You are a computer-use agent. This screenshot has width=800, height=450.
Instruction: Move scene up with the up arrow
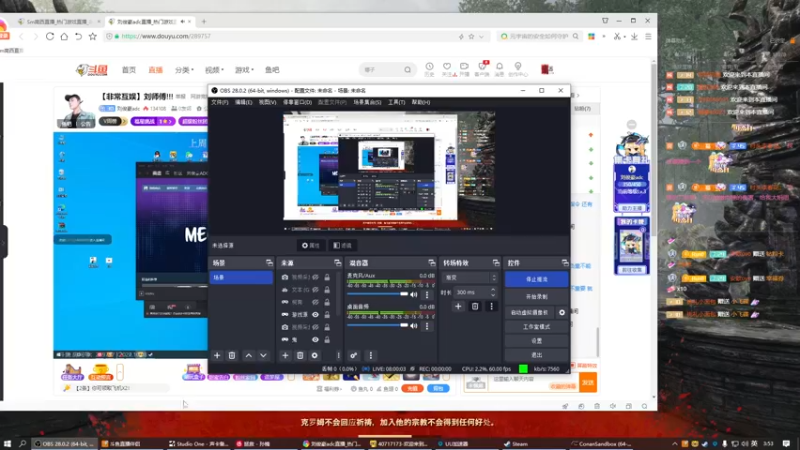[x=248, y=355]
